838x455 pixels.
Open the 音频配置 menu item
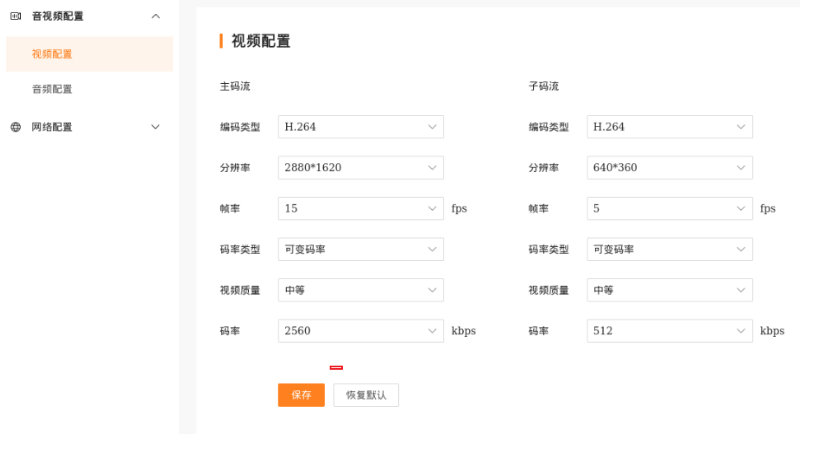pyautogui.click(x=52, y=89)
